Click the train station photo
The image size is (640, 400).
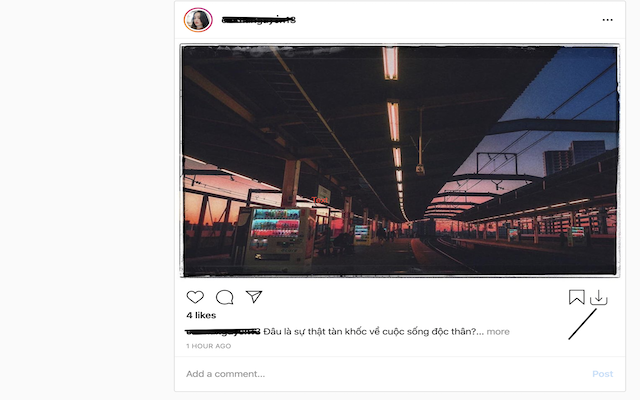(x=399, y=160)
